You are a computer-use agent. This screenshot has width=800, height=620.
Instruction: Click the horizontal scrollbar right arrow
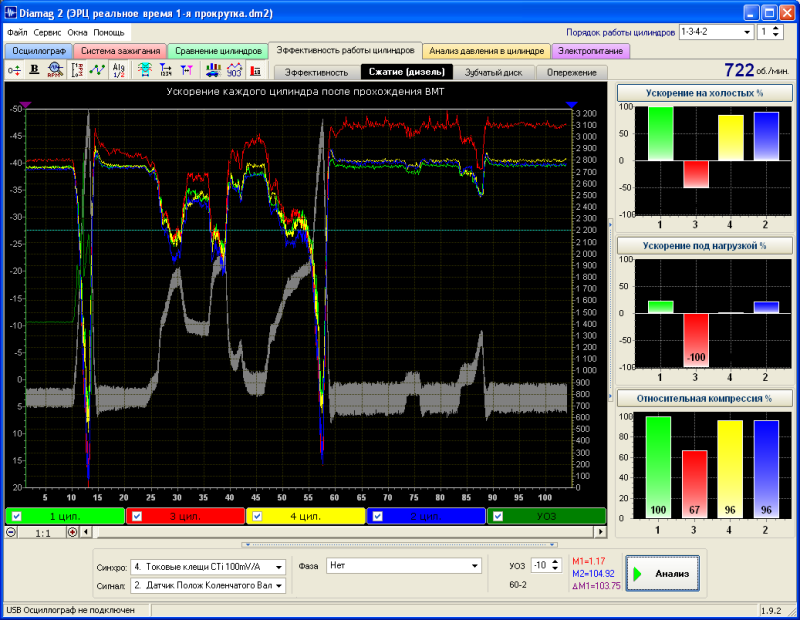(601, 532)
